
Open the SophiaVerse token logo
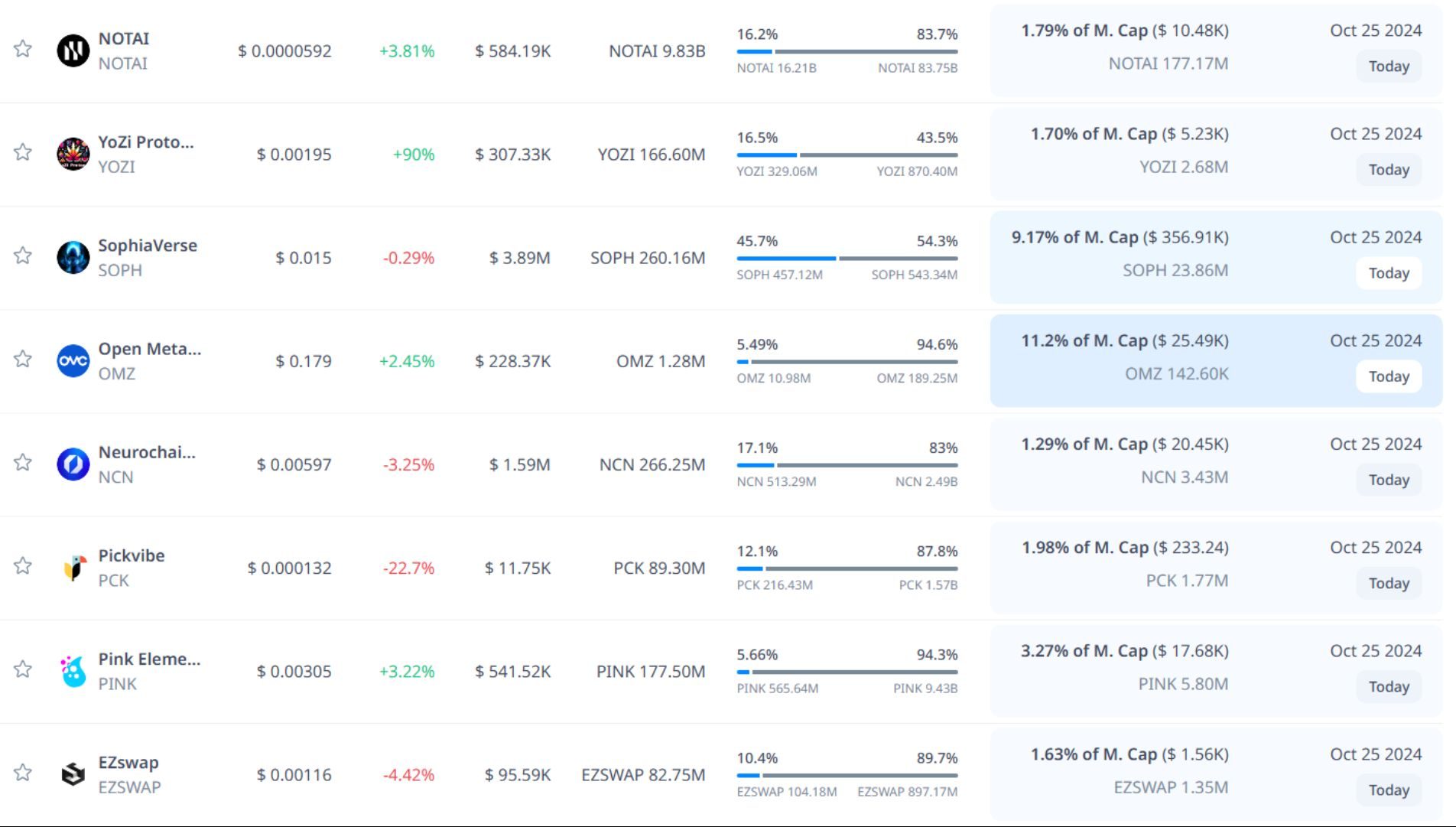(73, 258)
